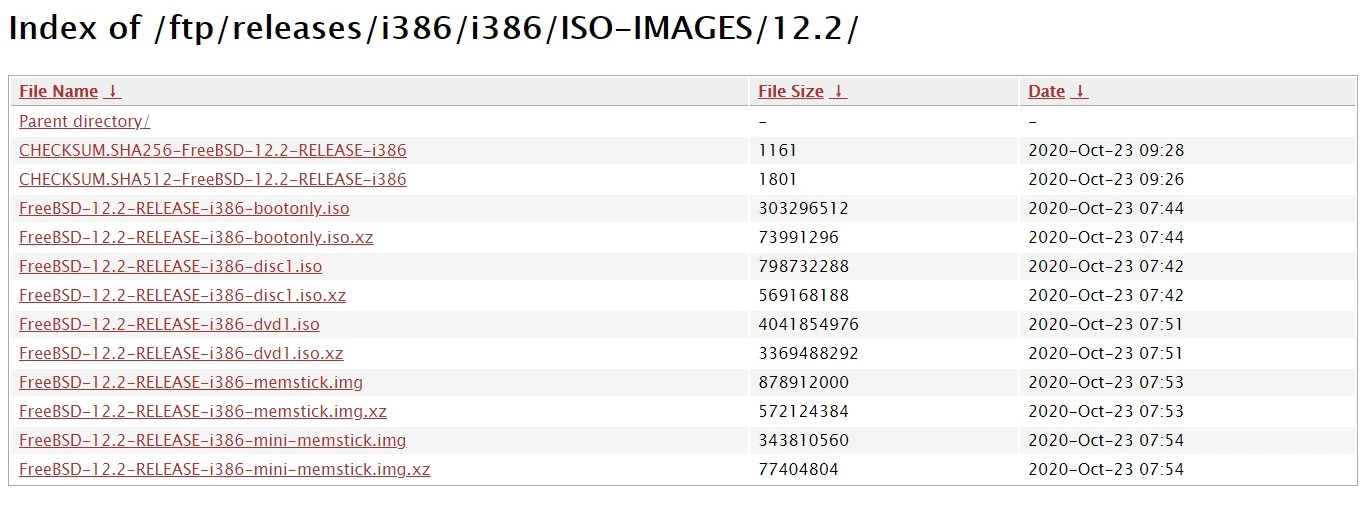Select file size value 1161

(778, 150)
